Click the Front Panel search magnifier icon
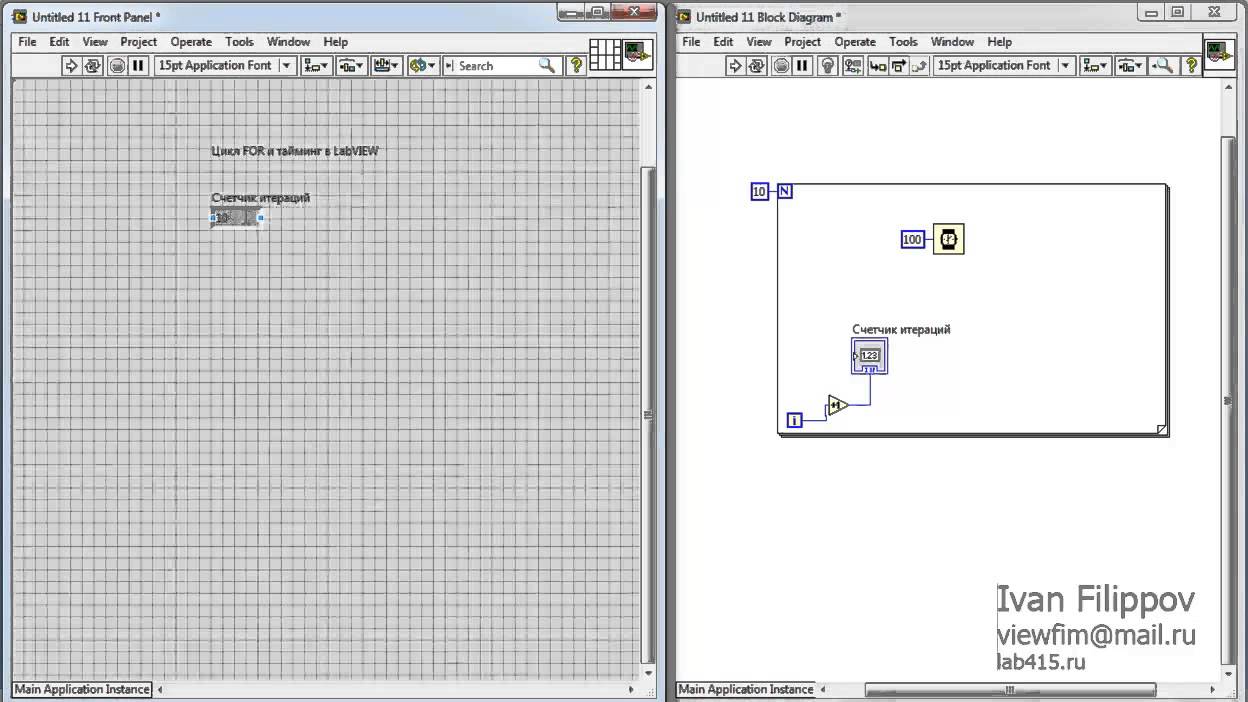 click(x=546, y=66)
